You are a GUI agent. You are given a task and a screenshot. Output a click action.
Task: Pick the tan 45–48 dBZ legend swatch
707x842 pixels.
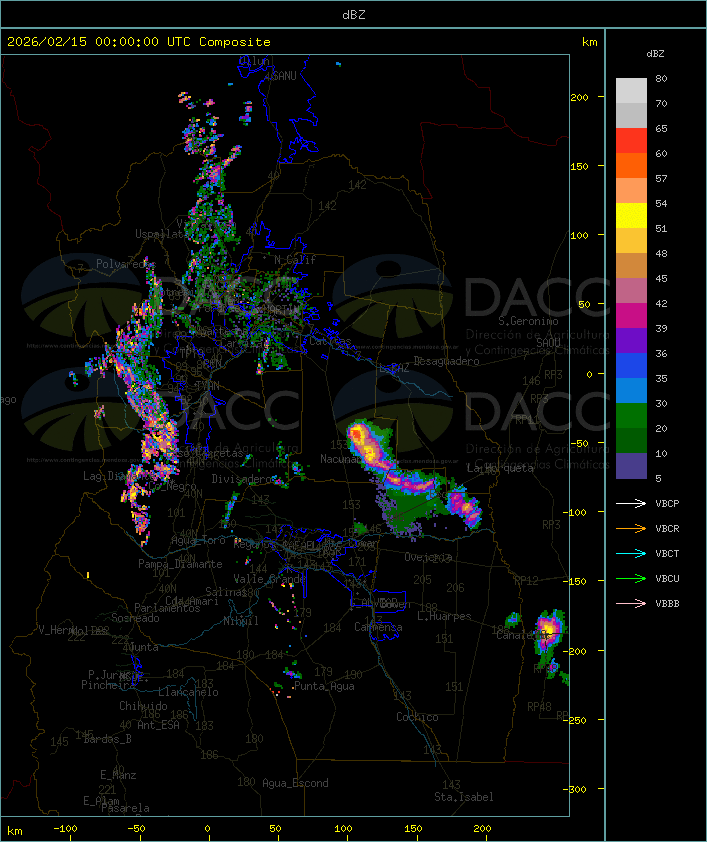pos(631,265)
